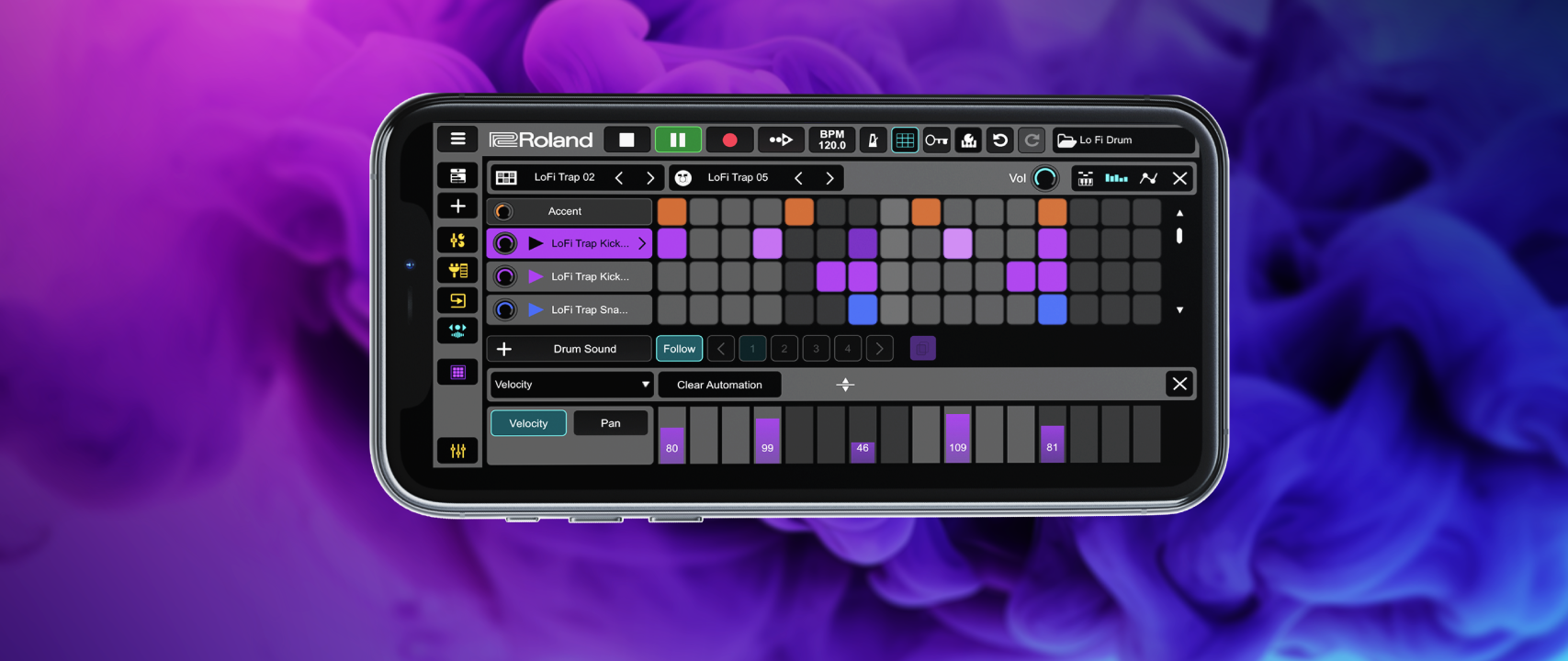
Task: Open the hamburger main menu
Action: pyautogui.click(x=457, y=140)
